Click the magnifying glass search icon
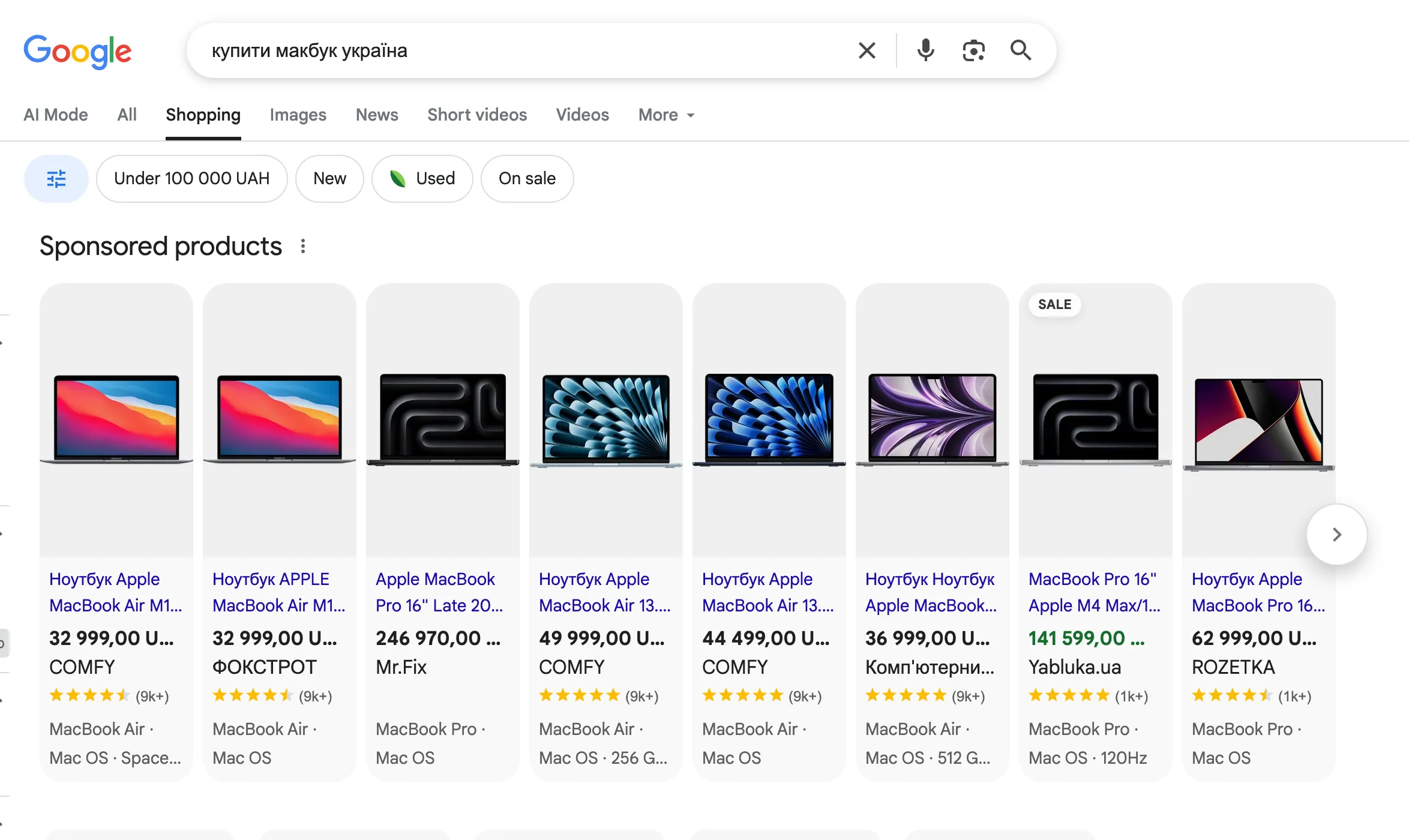Screen dimensions: 1409x840 click(1020, 50)
